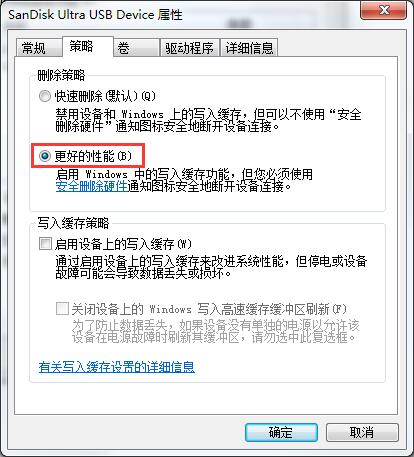
Task: Click the description text under 启用设备上的写入缓存
Action: point(211,267)
